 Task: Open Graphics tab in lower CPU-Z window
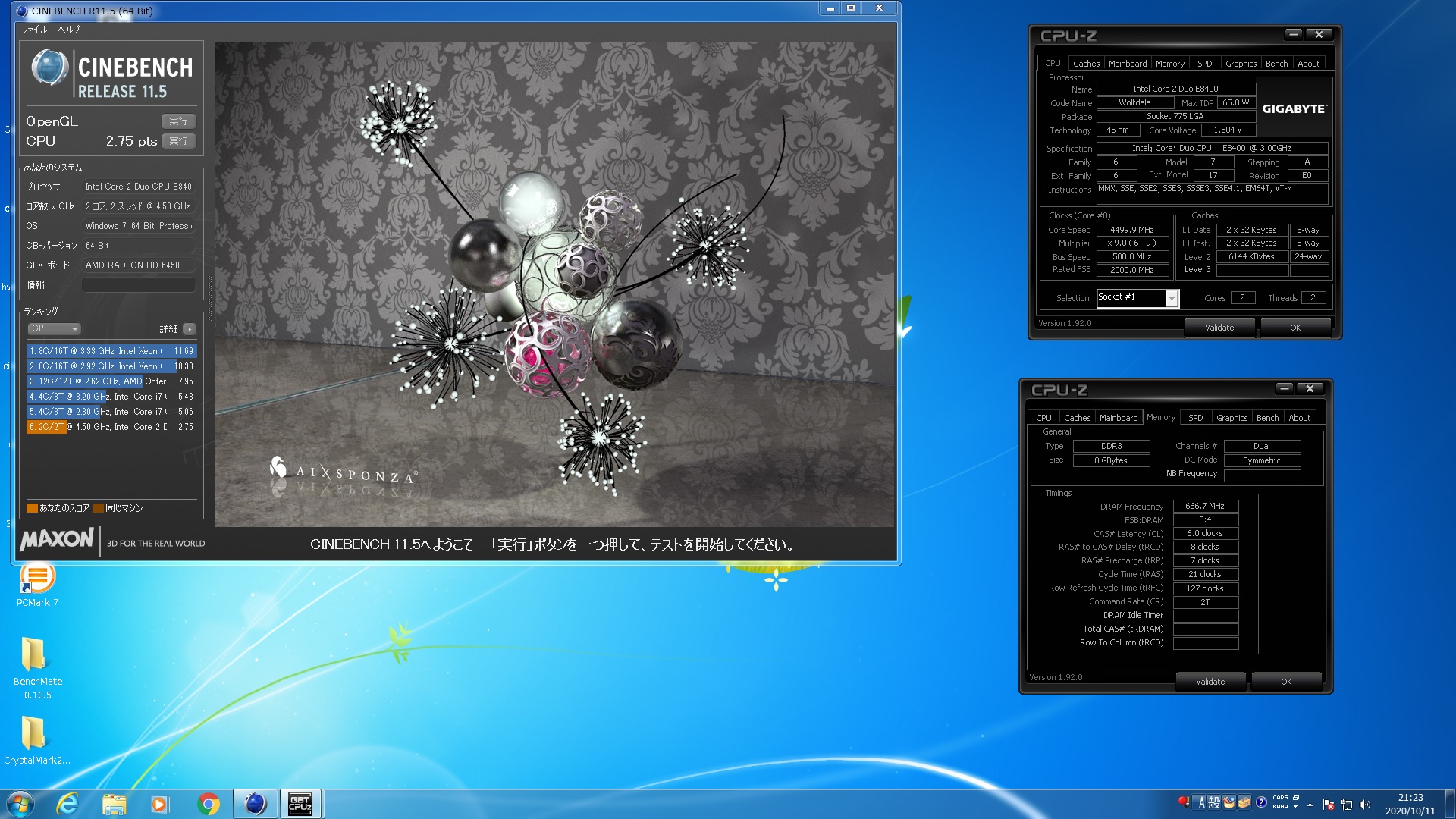1232,418
